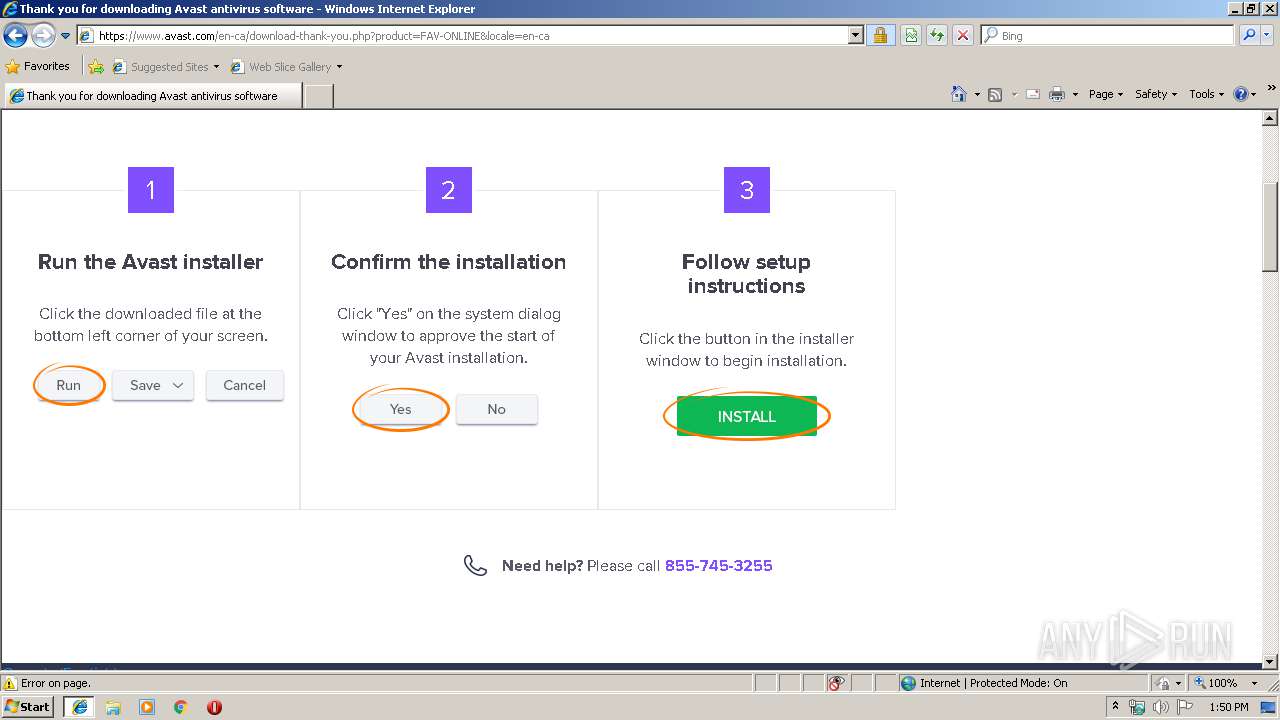The height and width of the screenshot is (720, 1280).
Task: Toggle the Compatibility View icon
Action: tap(911, 35)
